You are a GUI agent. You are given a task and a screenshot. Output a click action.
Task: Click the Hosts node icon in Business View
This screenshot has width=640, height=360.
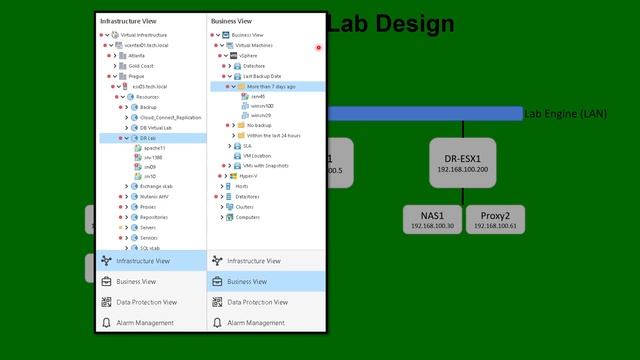point(229,186)
